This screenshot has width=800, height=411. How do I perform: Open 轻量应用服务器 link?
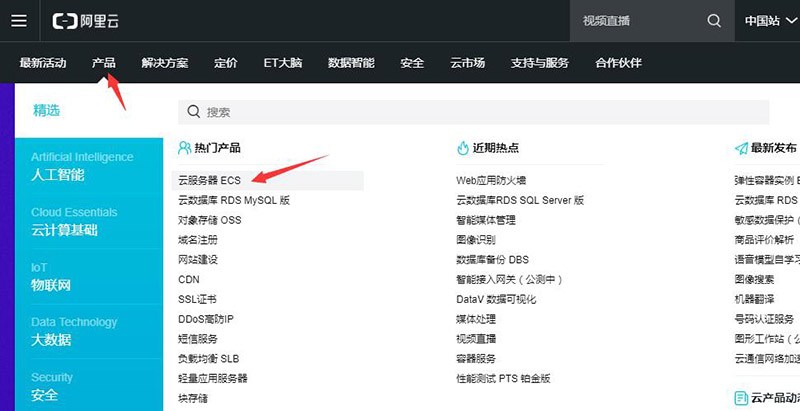click(x=213, y=378)
